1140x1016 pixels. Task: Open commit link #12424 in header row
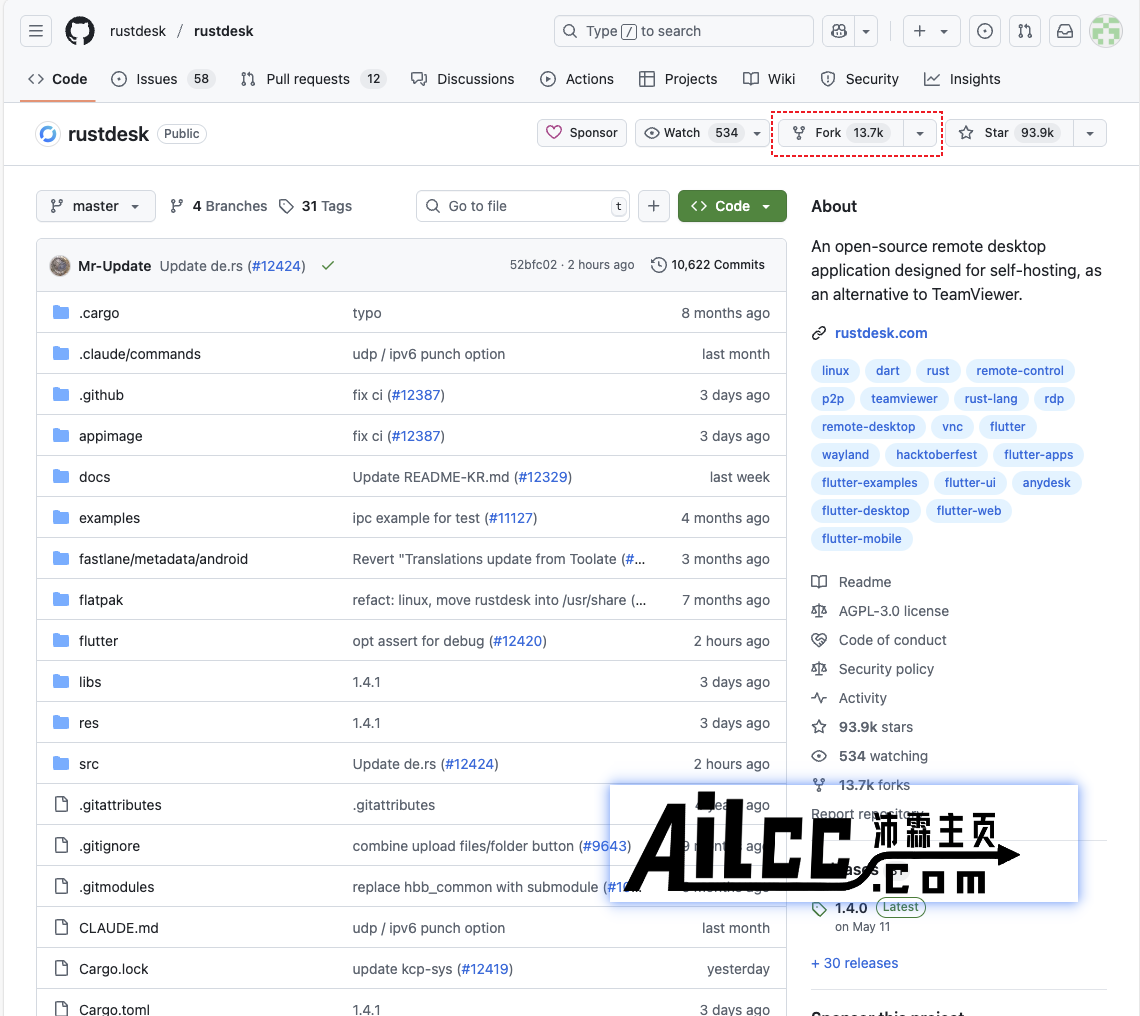click(x=276, y=266)
